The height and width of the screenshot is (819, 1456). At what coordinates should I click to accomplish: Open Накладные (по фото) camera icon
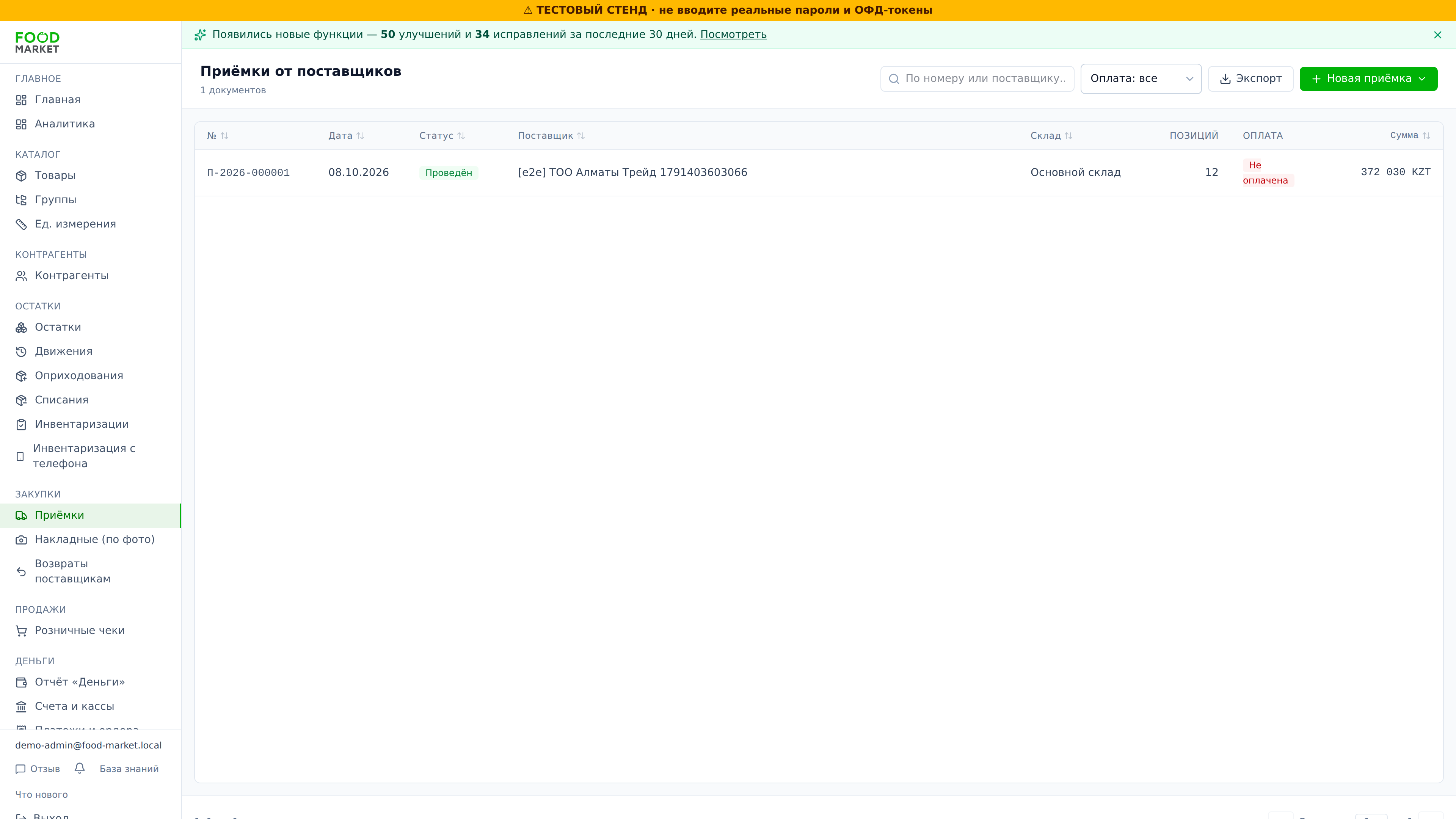point(22,540)
